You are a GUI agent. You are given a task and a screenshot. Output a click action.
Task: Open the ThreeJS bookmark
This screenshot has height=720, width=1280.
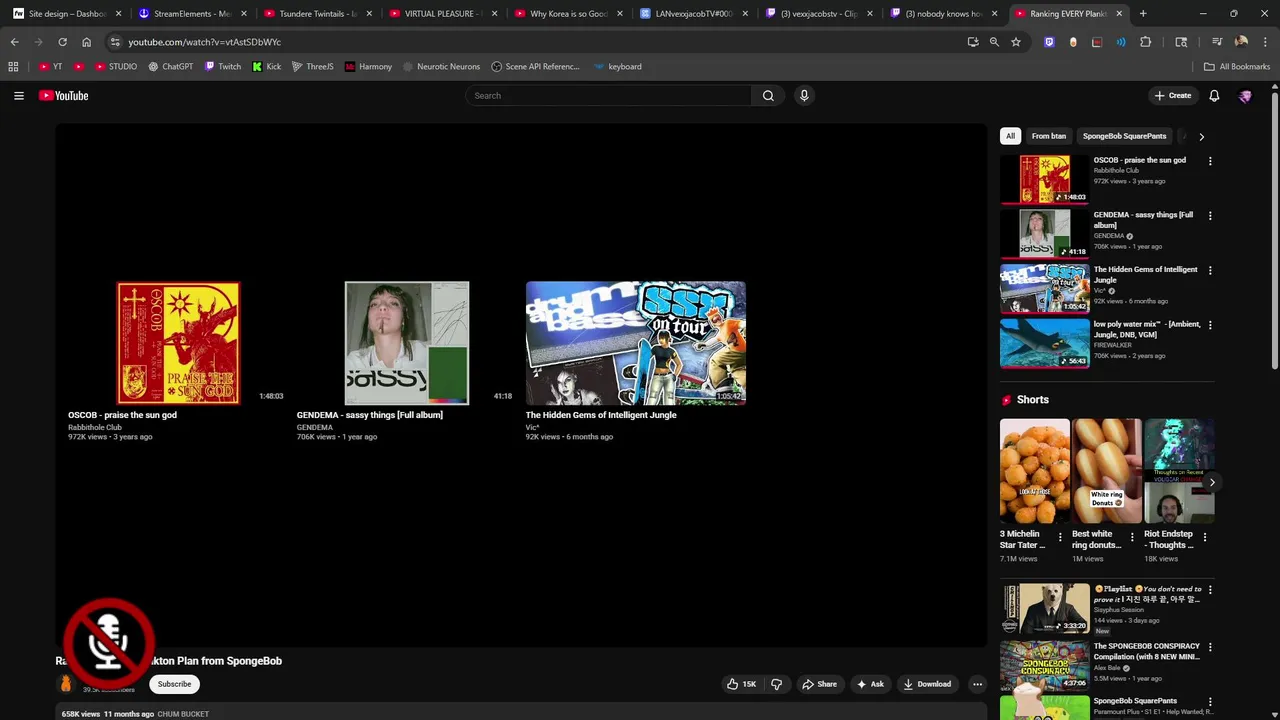pos(313,66)
